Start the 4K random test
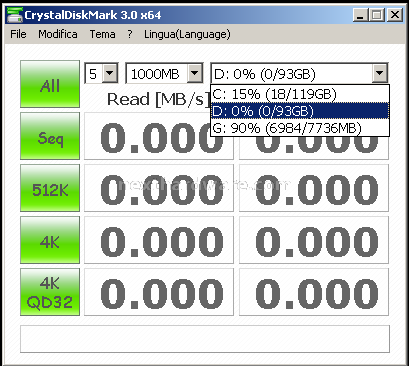409x366 pixels. tap(50, 240)
